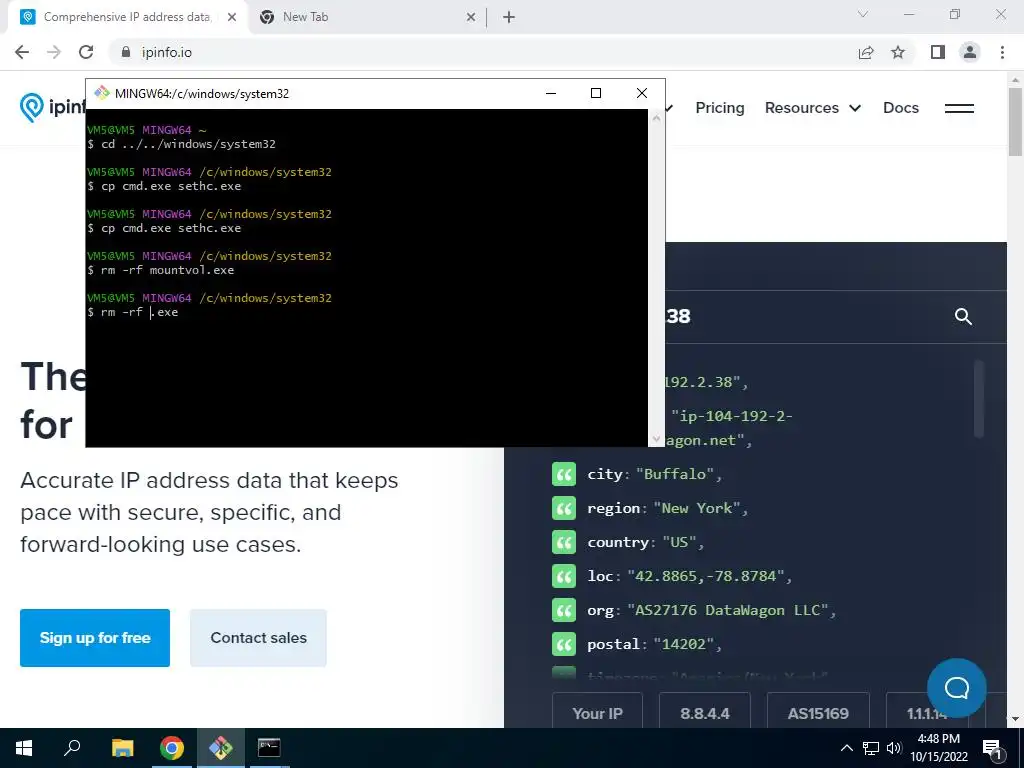The height and width of the screenshot is (768, 1024).
Task: Click the Contact sales button
Action: click(259, 638)
